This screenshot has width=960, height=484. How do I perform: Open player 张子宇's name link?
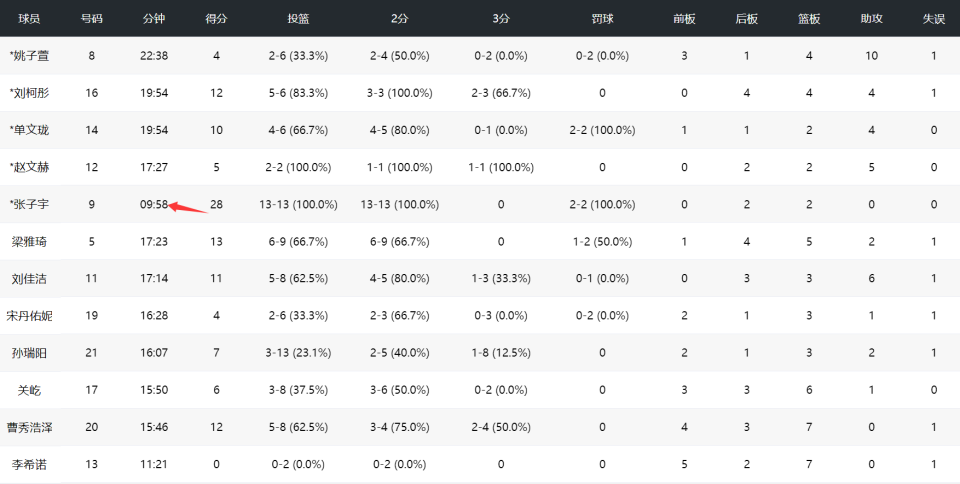click(x=31, y=204)
